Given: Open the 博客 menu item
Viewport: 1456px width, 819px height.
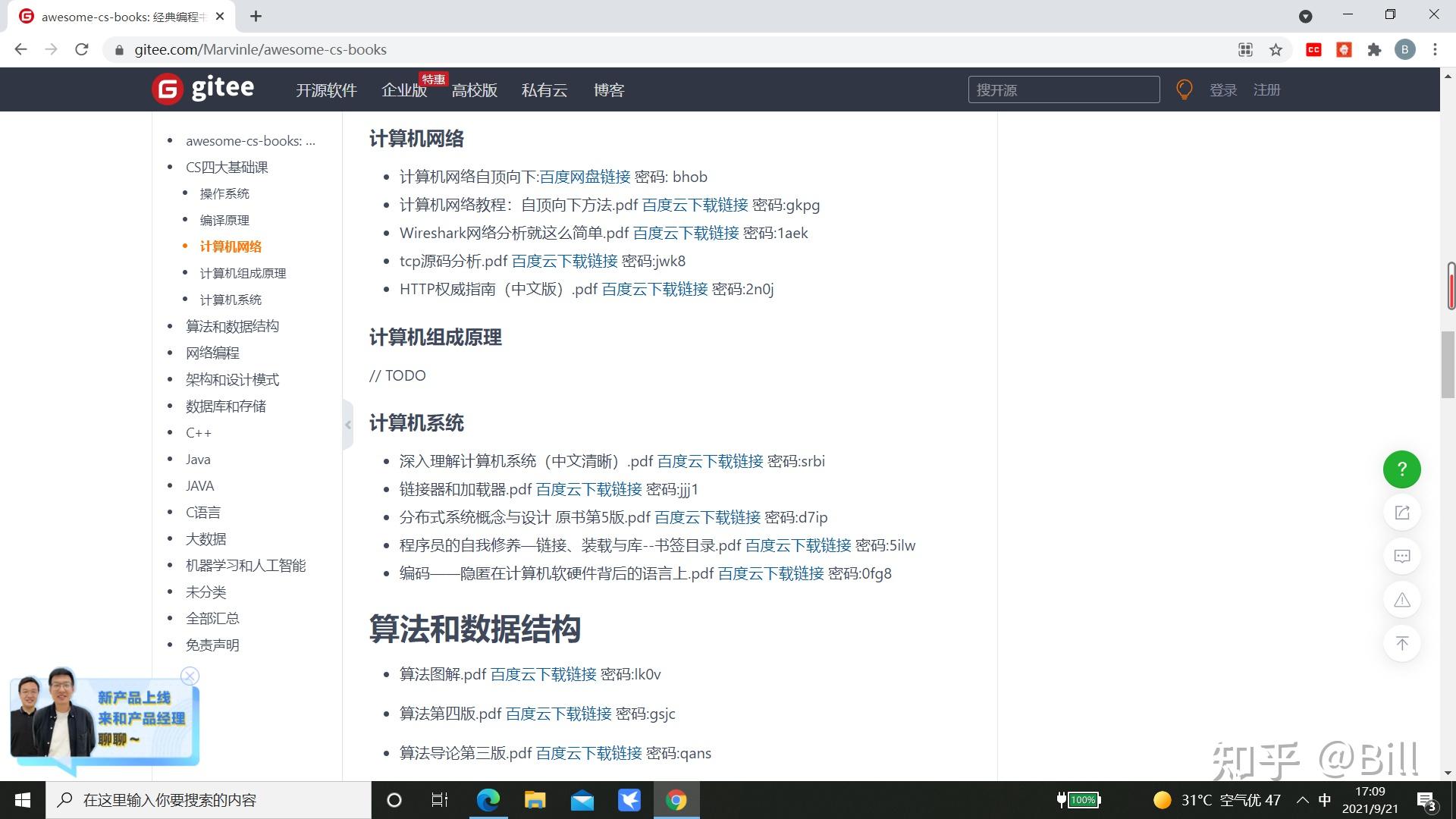Looking at the screenshot, I should pyautogui.click(x=609, y=89).
